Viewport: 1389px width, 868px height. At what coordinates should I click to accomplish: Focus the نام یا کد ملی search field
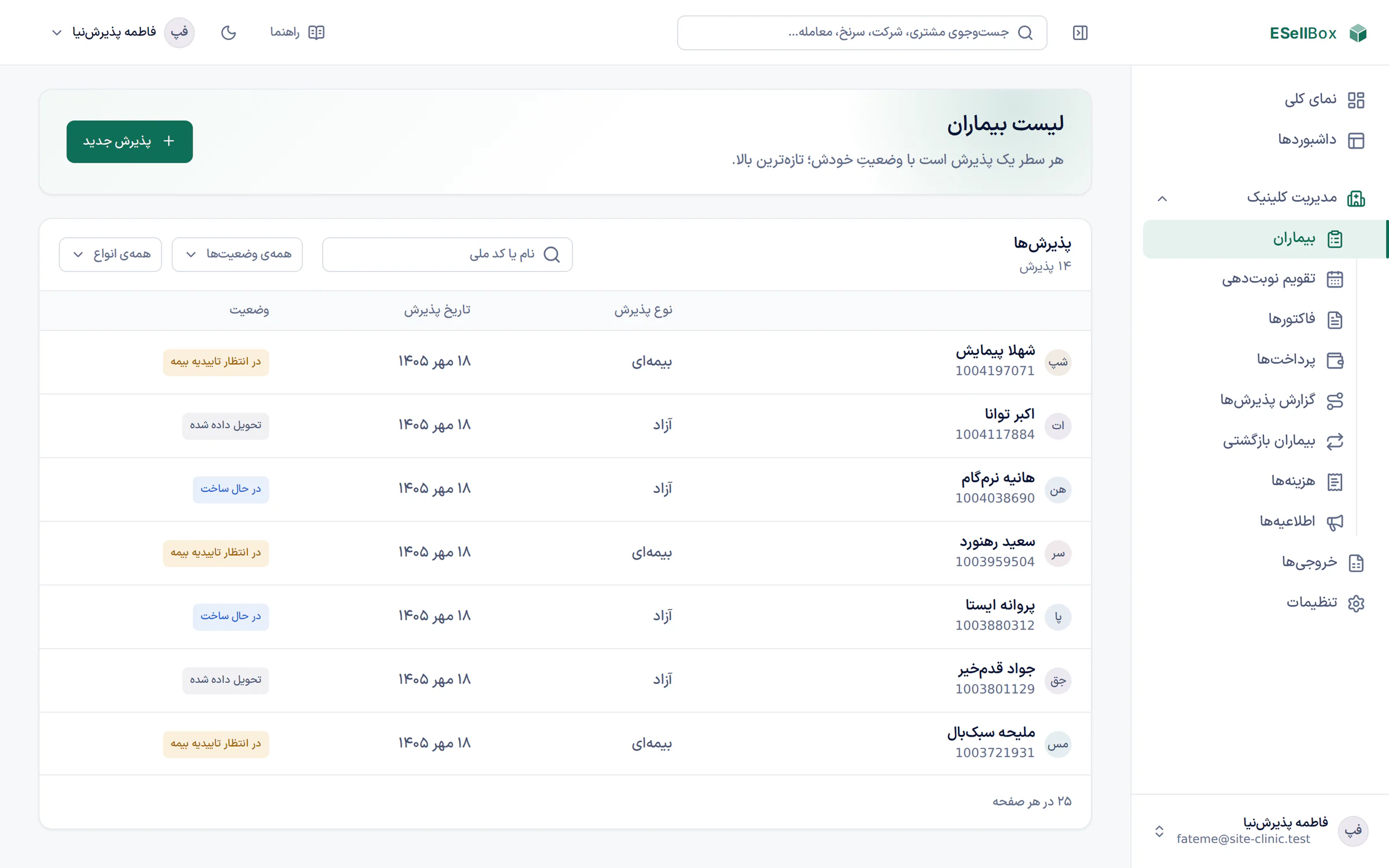tap(447, 255)
